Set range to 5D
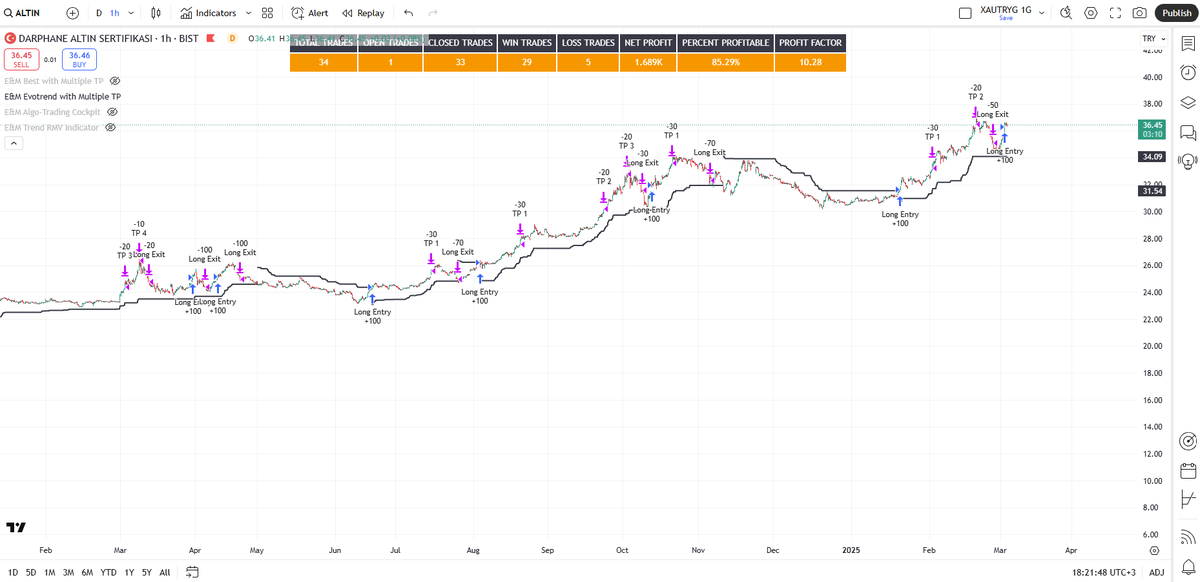The image size is (1200, 582). tap(30, 572)
